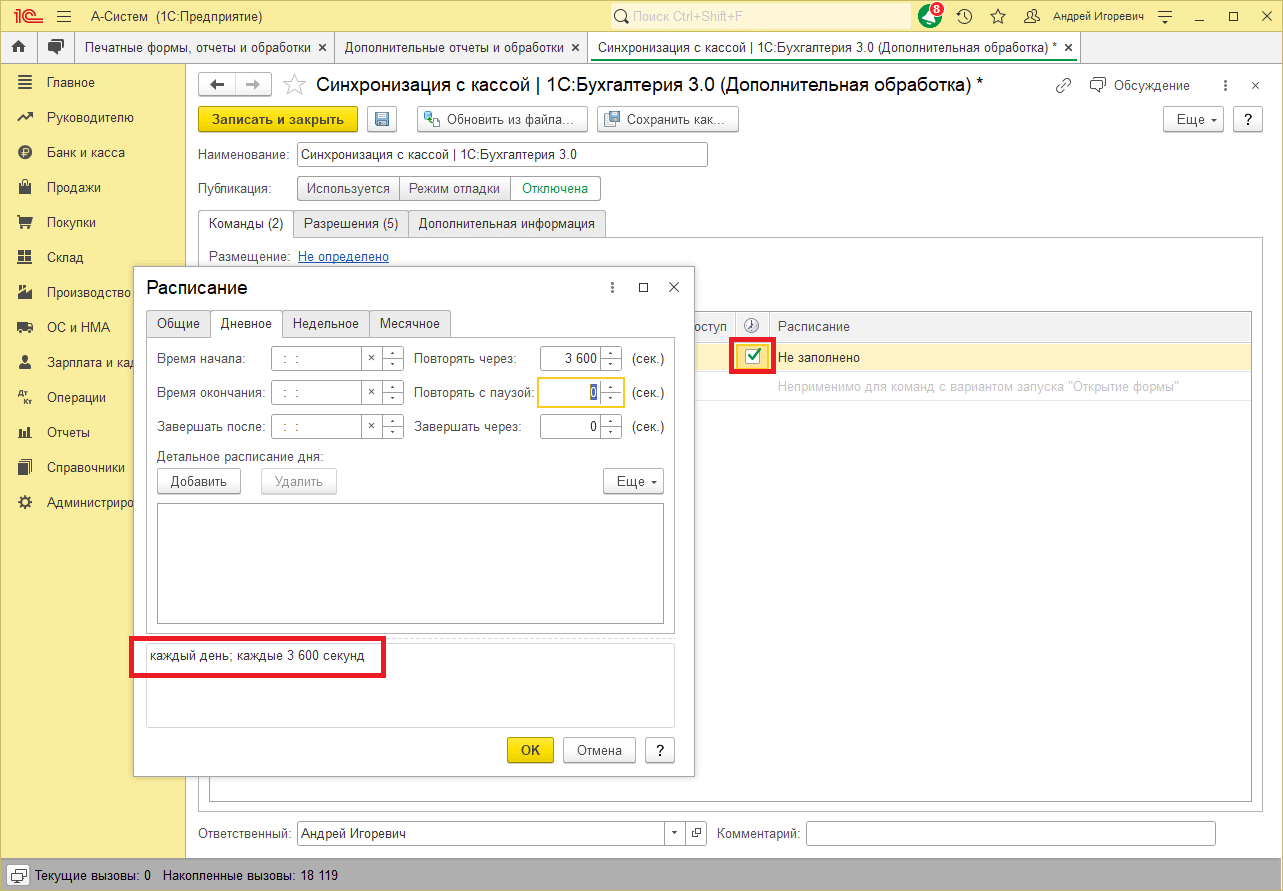The height and width of the screenshot is (891, 1283).
Task: Open help with ? in schedule dialog
Action: click(659, 750)
